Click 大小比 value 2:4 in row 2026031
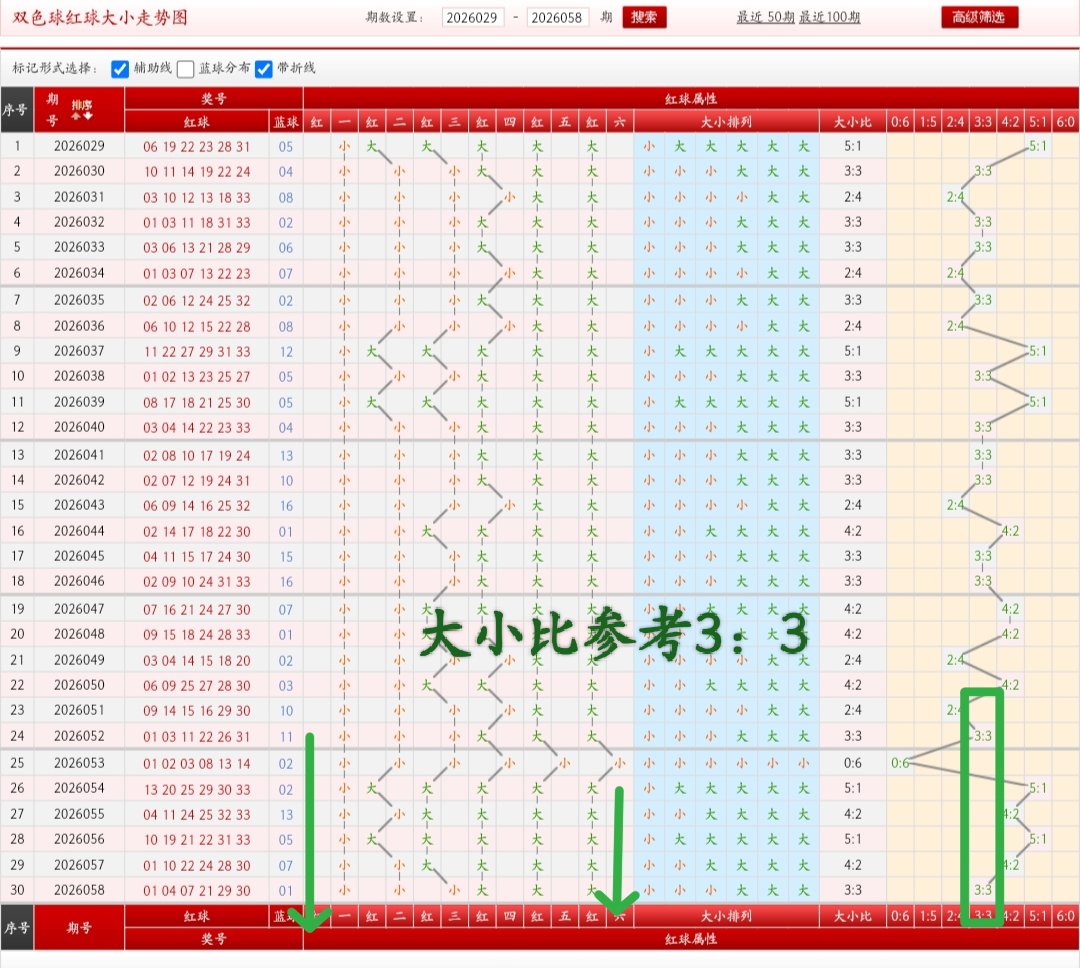Image resolution: width=1080 pixels, height=968 pixels. pyautogui.click(x=853, y=197)
